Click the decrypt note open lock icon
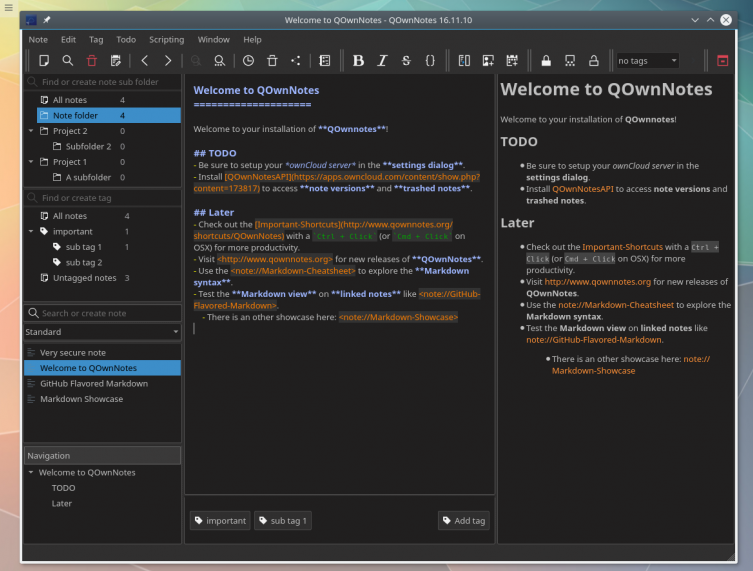Viewport: 753px width, 571px height. 594,61
